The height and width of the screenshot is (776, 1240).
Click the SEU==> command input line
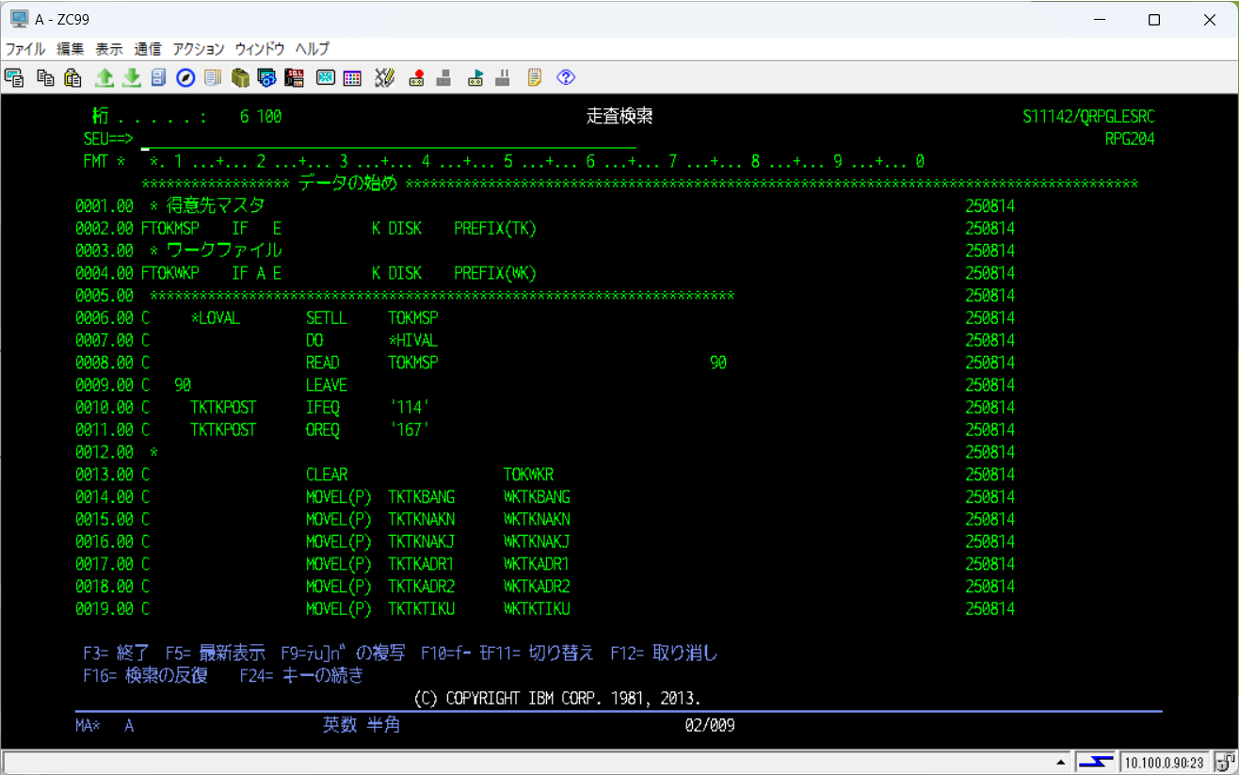[389, 139]
